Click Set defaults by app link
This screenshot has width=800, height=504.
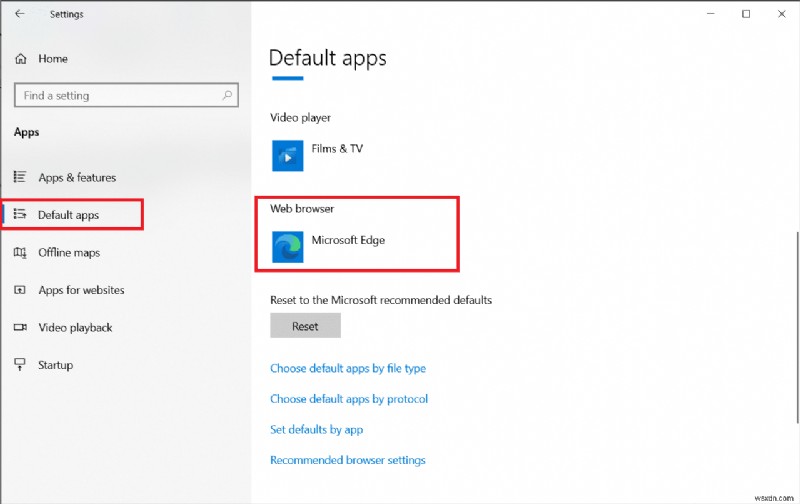point(316,430)
